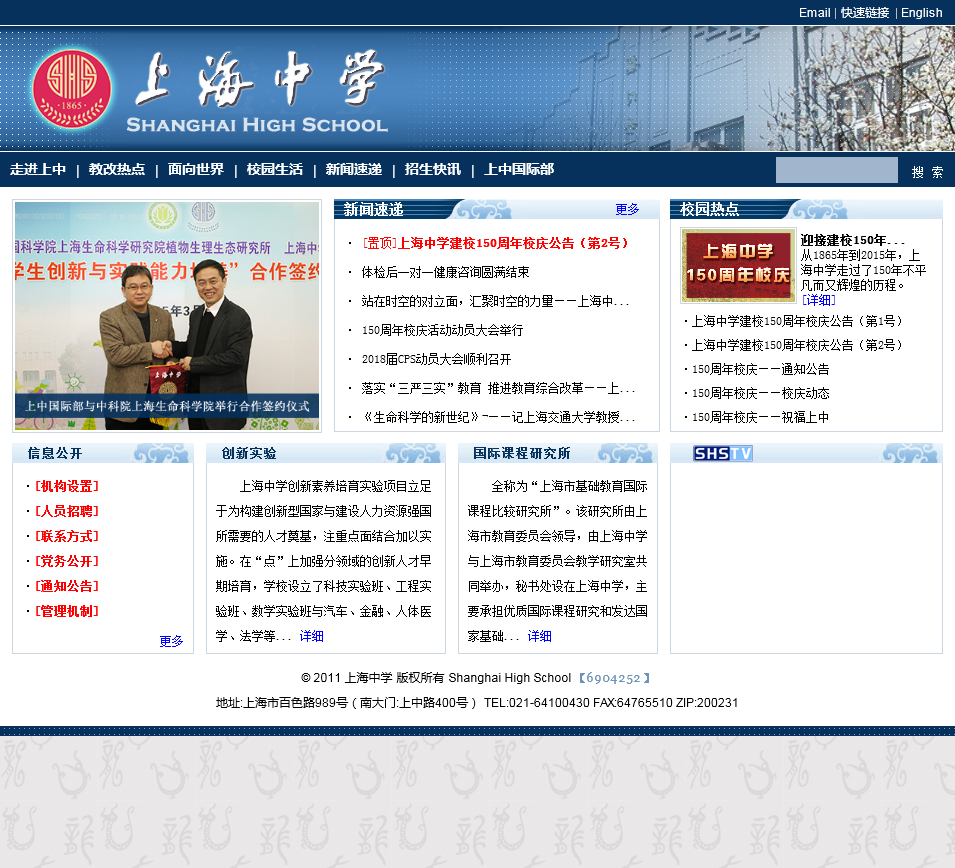Open [党务公开] under 信息公开
The width and height of the screenshot is (955, 868).
(x=66, y=561)
